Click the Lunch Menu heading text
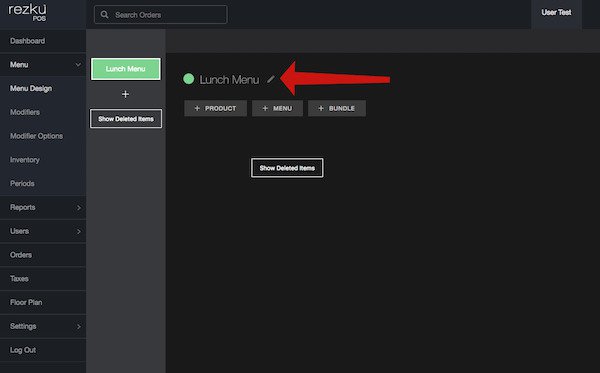 tap(229, 80)
